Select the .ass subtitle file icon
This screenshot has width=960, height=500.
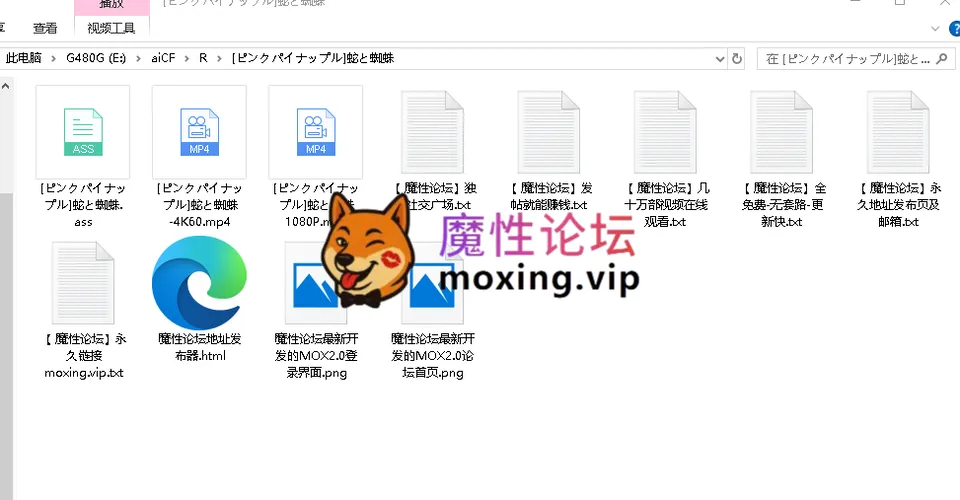pos(83,132)
